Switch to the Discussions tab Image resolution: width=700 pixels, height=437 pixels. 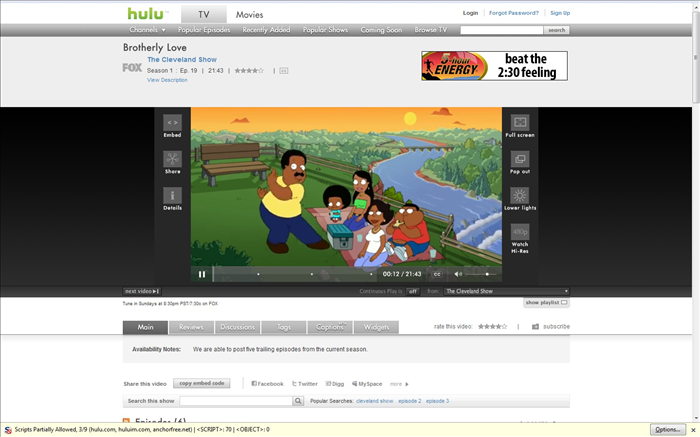point(238,327)
